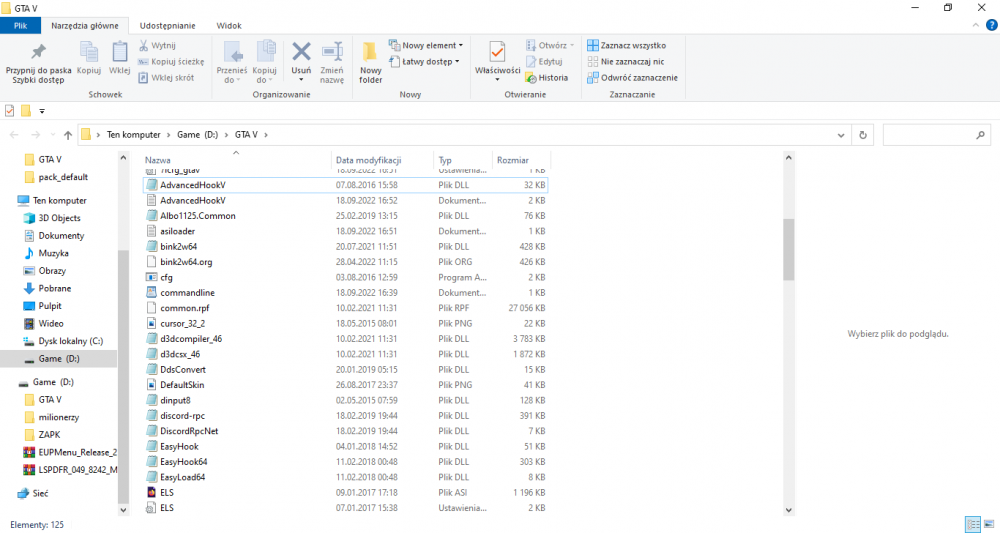
Task: Switch to Udostępnianie tab
Action: (x=168, y=26)
